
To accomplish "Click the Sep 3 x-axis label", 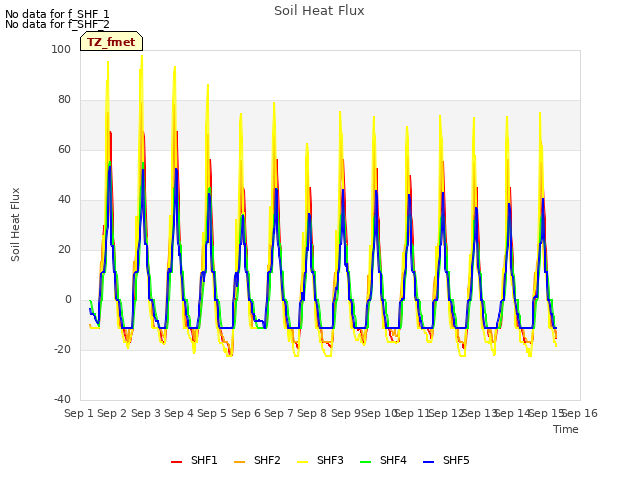I will [x=146, y=413].
